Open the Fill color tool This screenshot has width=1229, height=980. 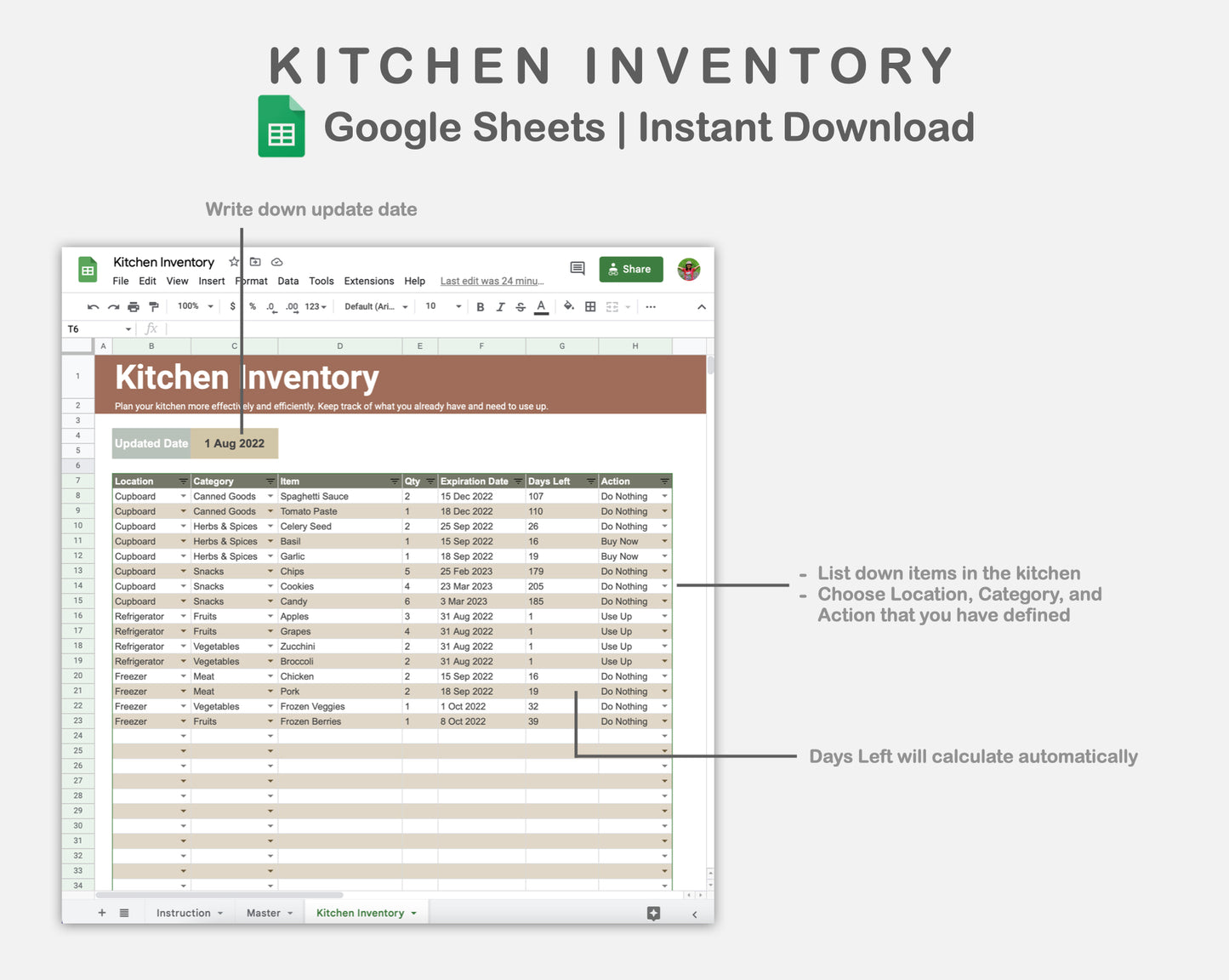click(568, 306)
